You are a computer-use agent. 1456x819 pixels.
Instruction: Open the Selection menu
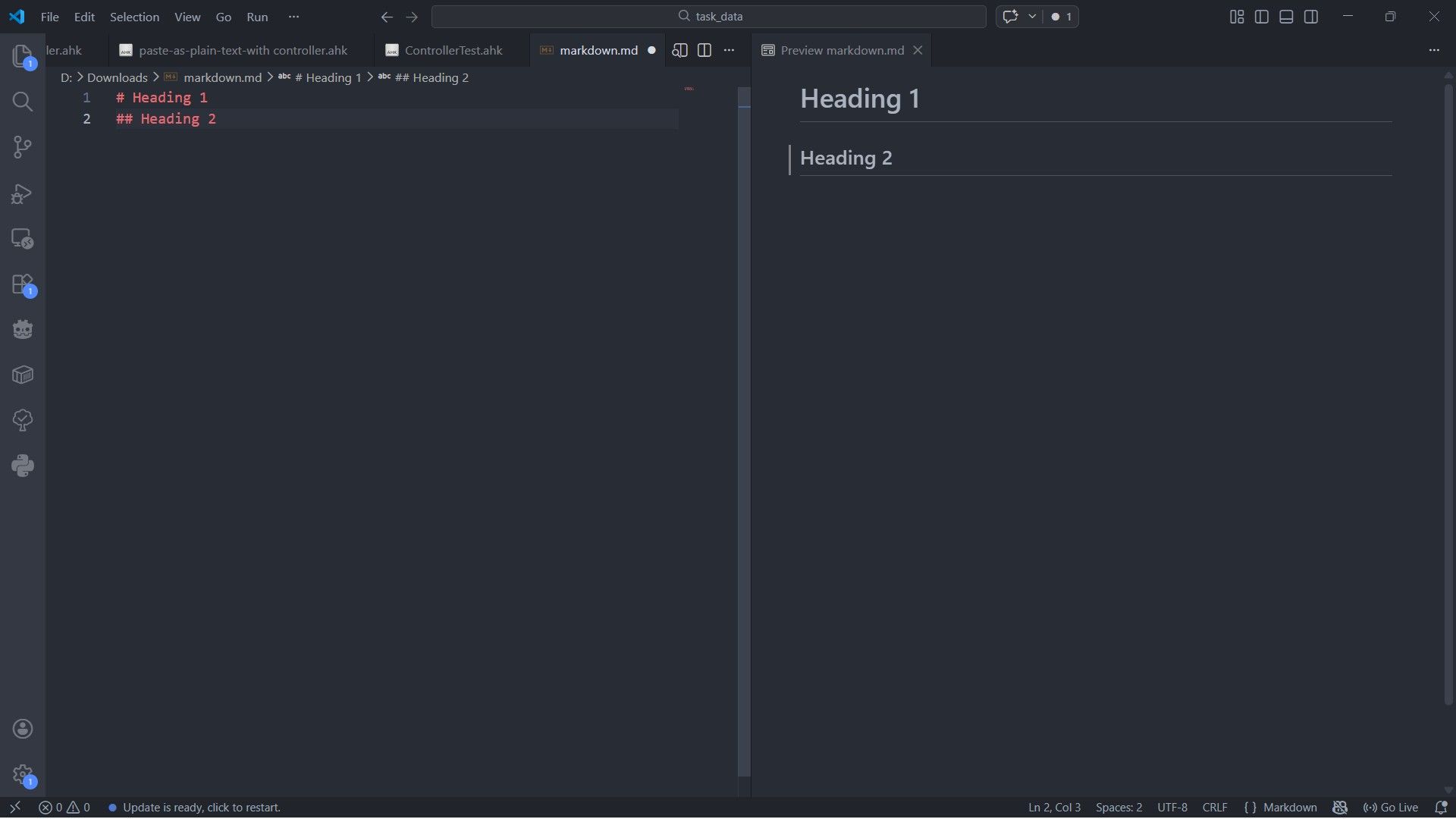point(134,17)
